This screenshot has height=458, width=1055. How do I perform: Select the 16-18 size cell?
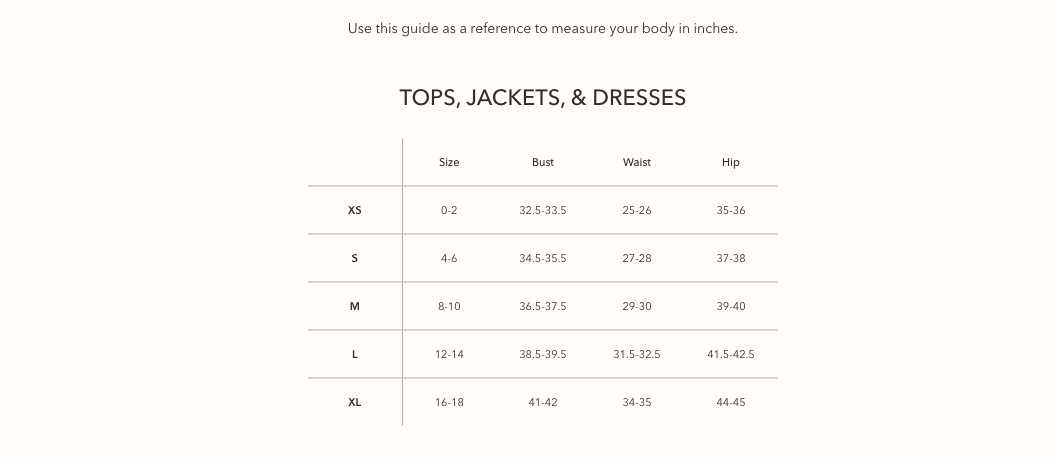pos(449,402)
